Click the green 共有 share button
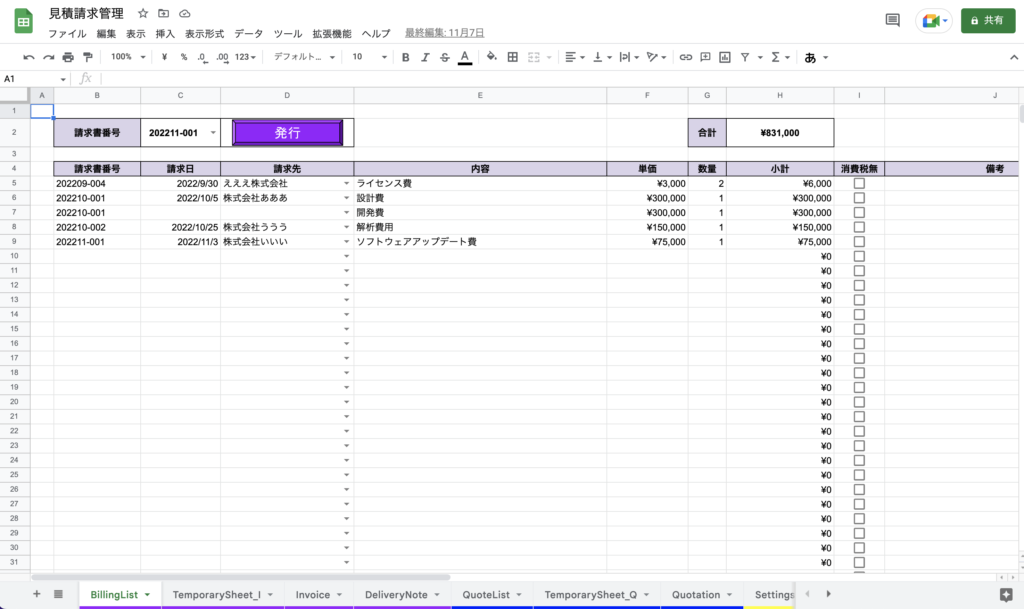 coord(987,20)
